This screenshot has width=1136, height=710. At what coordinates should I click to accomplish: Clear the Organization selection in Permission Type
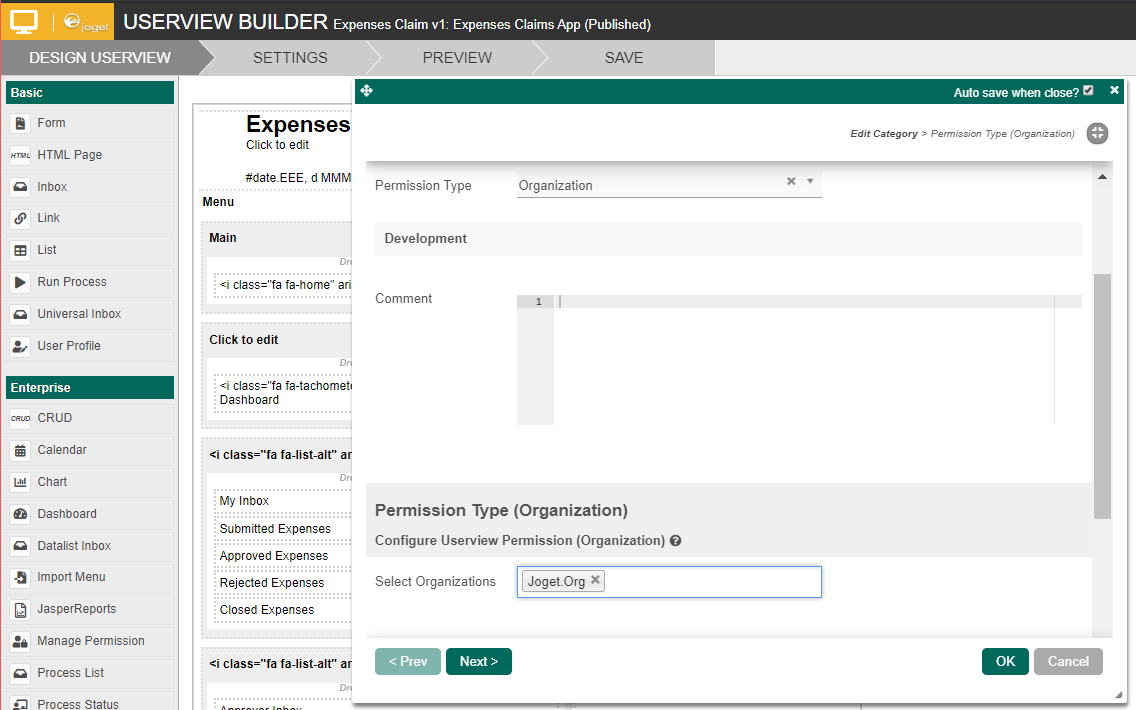791,182
